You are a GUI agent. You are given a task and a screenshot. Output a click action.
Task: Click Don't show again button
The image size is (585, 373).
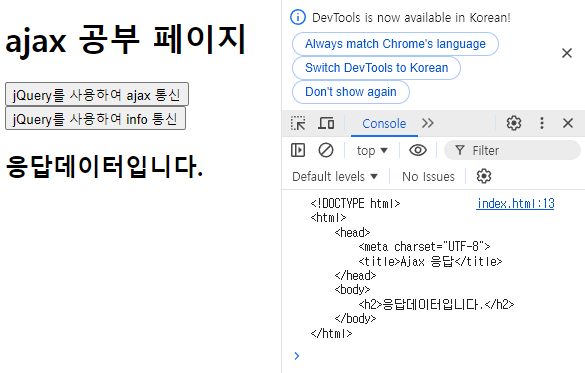click(351, 92)
